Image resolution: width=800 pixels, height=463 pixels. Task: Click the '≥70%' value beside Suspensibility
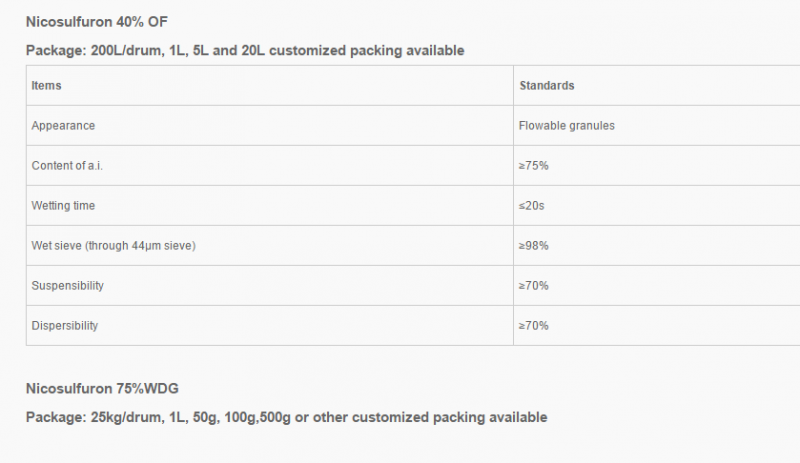534,286
